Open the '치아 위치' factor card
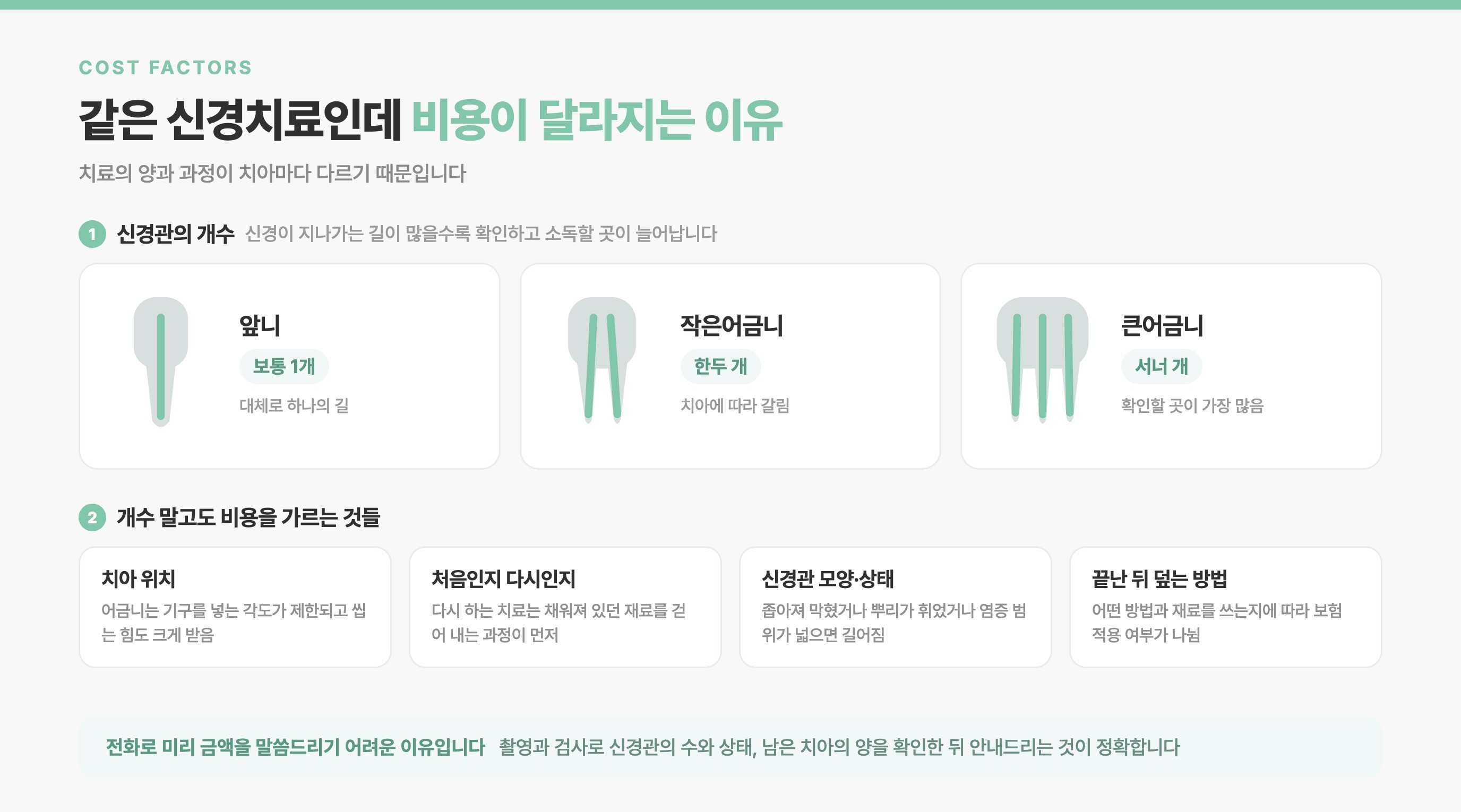Image resolution: width=1461 pixels, height=812 pixels. 235,607
